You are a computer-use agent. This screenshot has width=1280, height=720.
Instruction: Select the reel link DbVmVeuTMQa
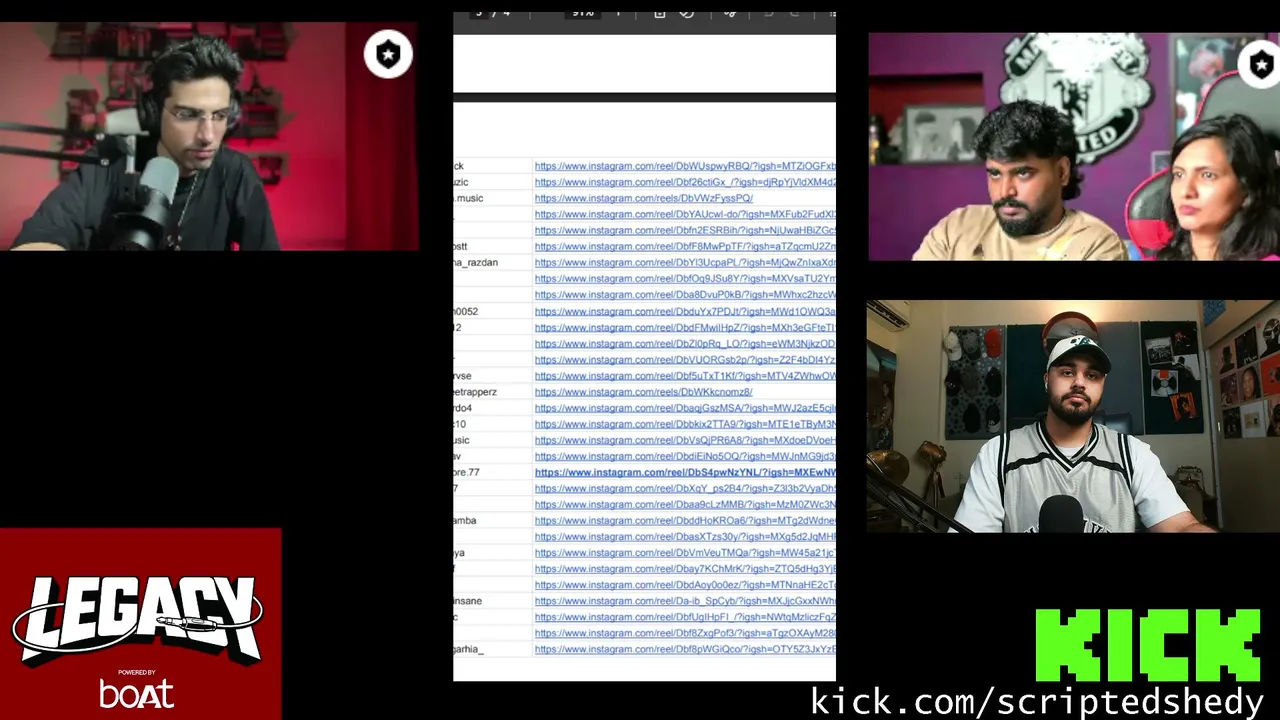(685, 552)
